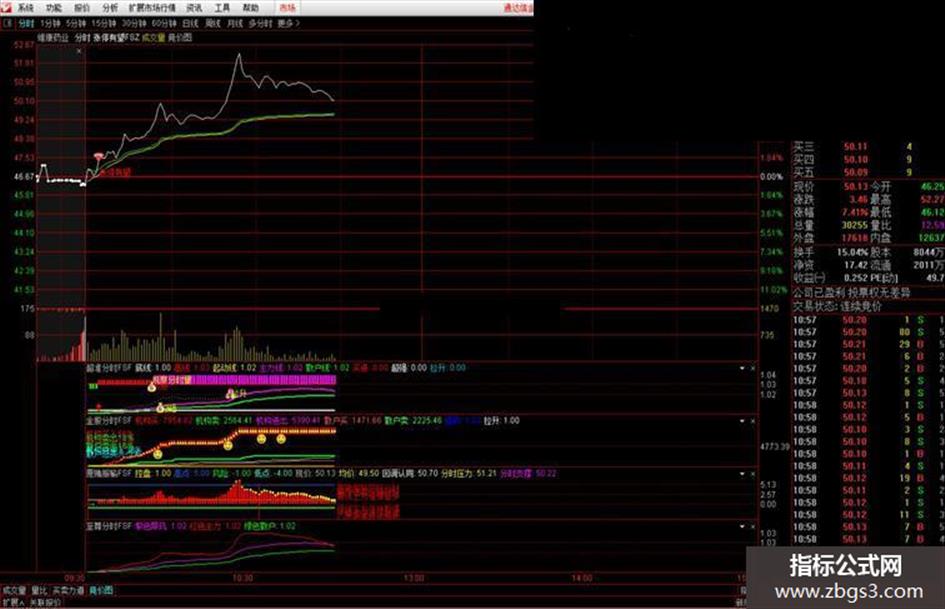This screenshot has height=609, width=945.
Task: Close the 至尊分时FSF panel
Action: 753,526
